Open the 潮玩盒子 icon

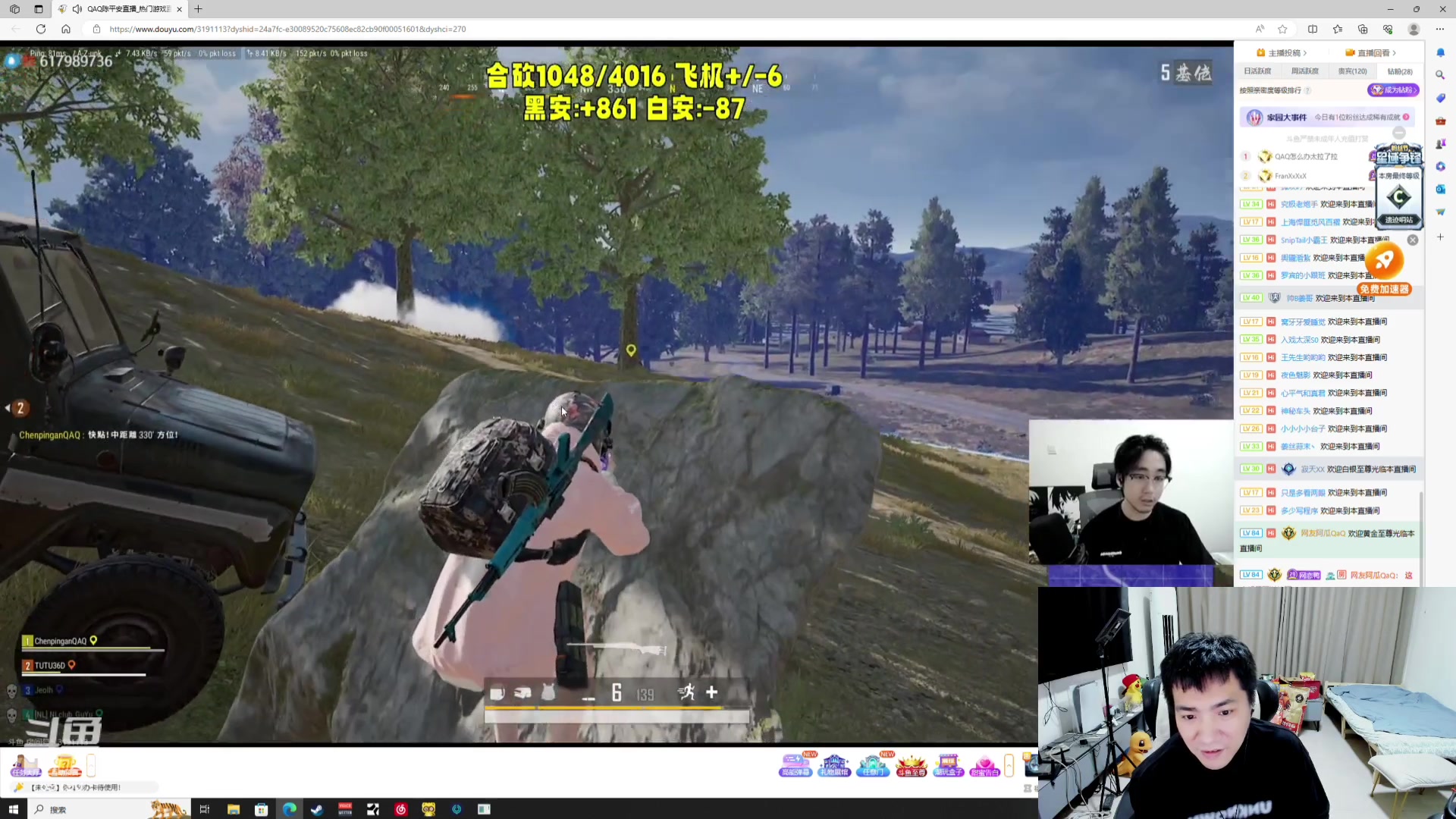click(x=948, y=765)
